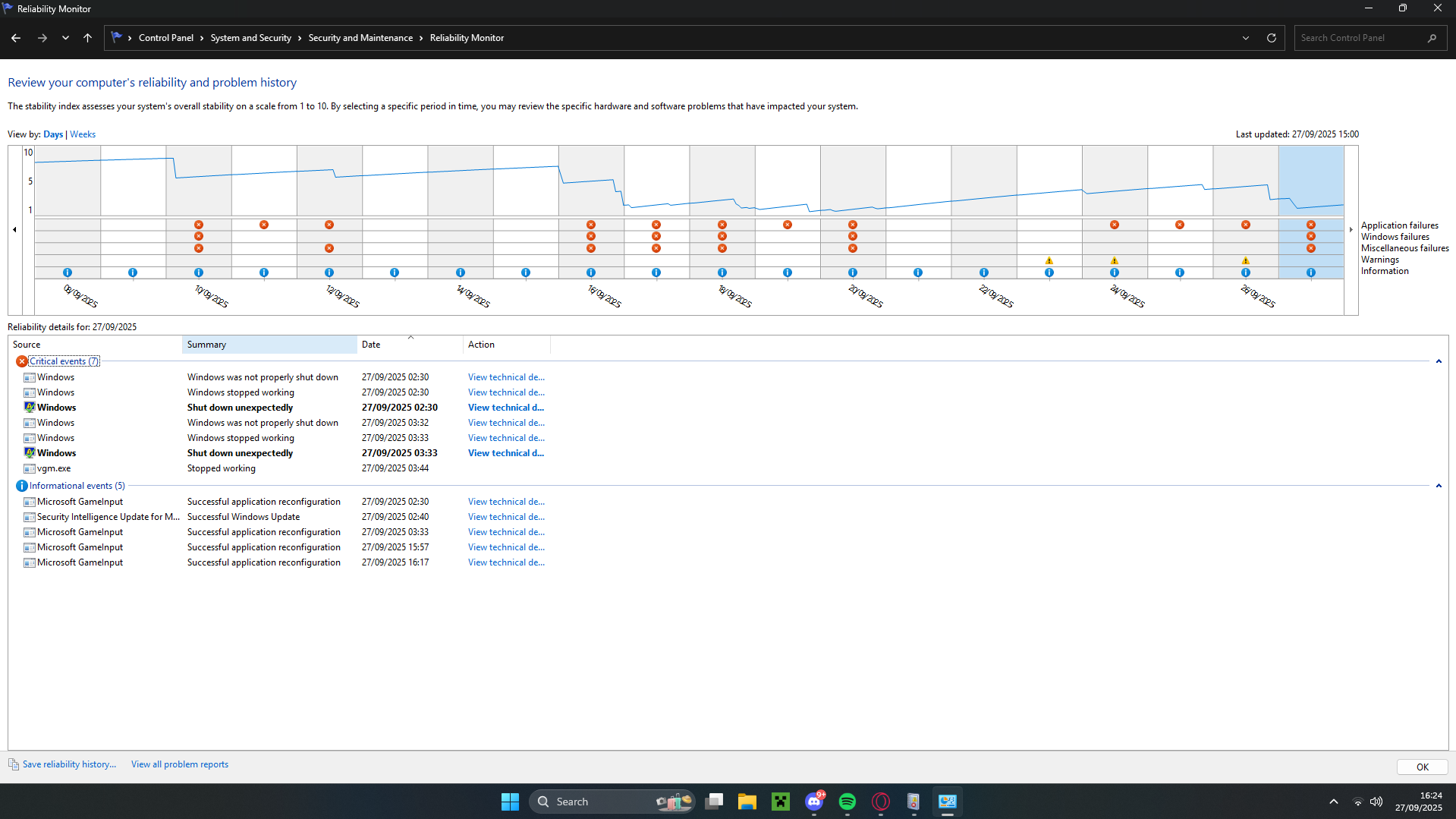Switch chart view to Weeks
This screenshot has height=819, width=1456.
pyautogui.click(x=83, y=134)
